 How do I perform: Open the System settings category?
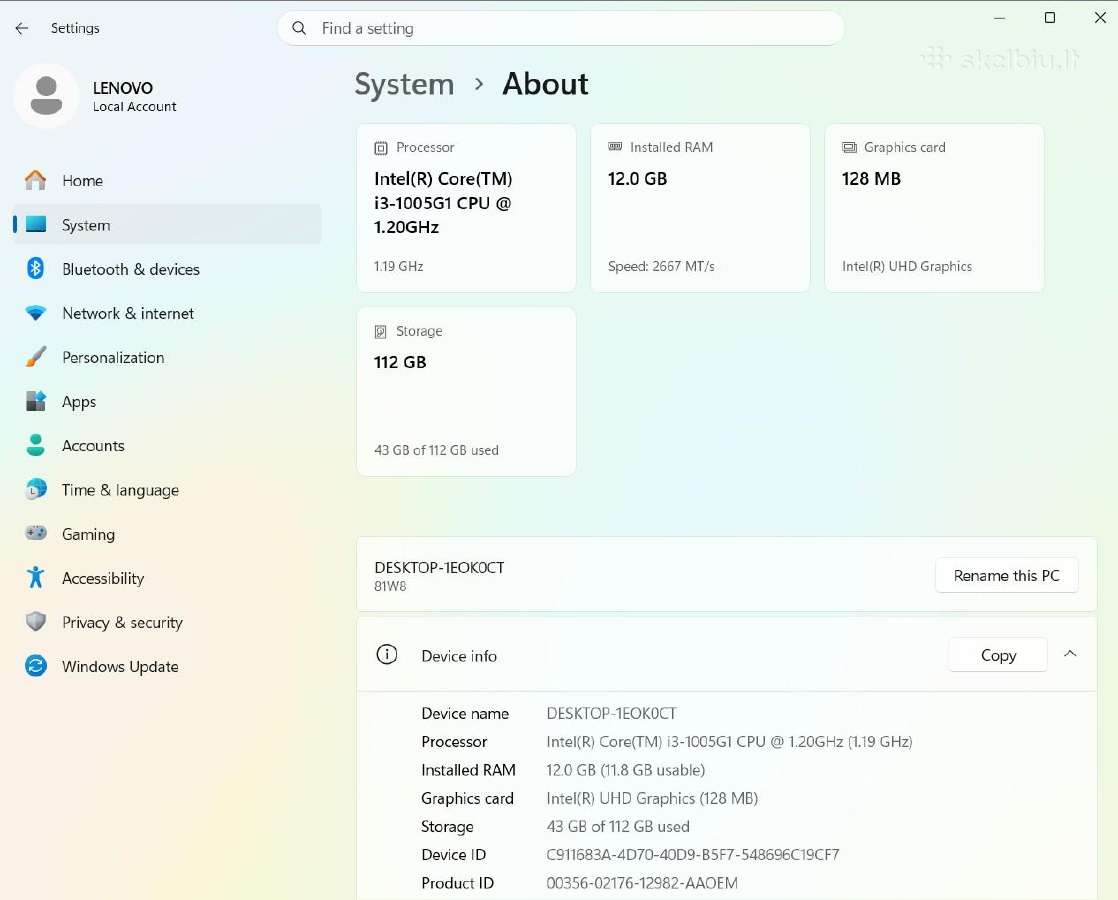pos(167,225)
